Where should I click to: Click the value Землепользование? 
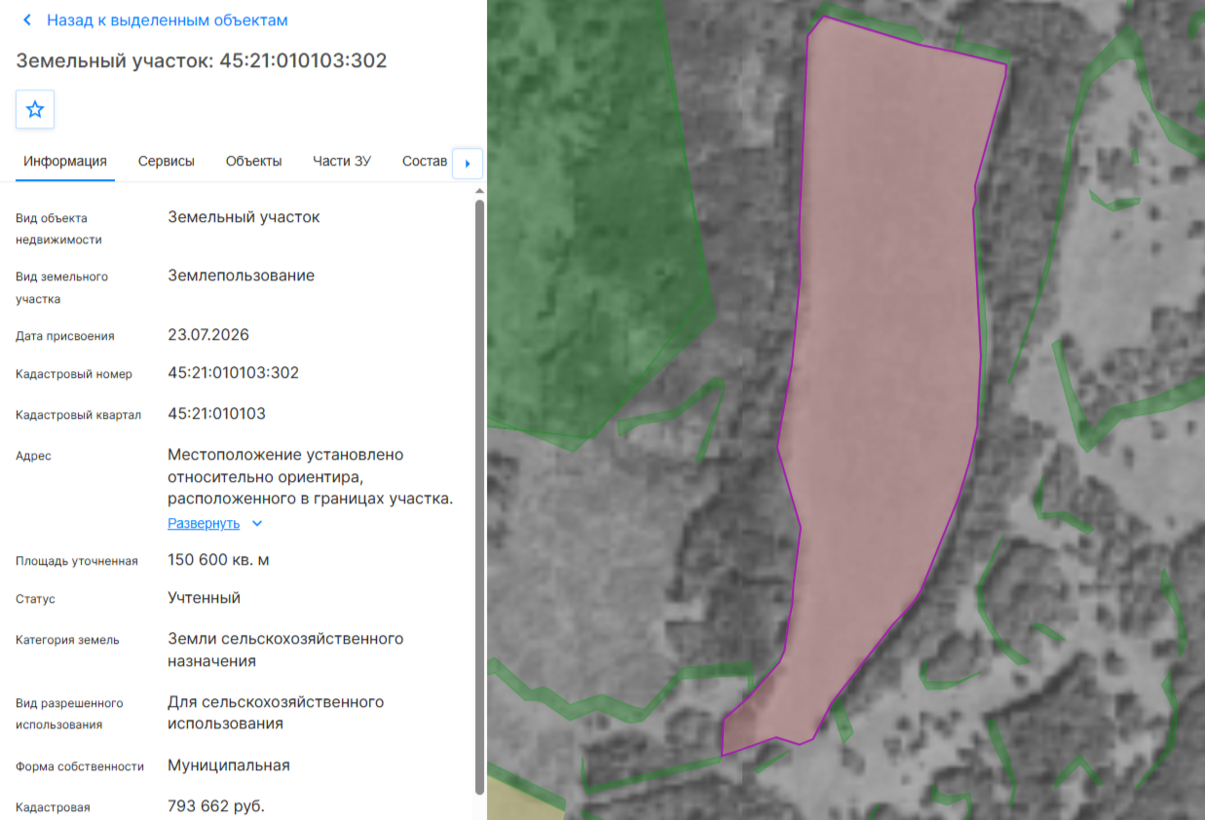coord(241,276)
